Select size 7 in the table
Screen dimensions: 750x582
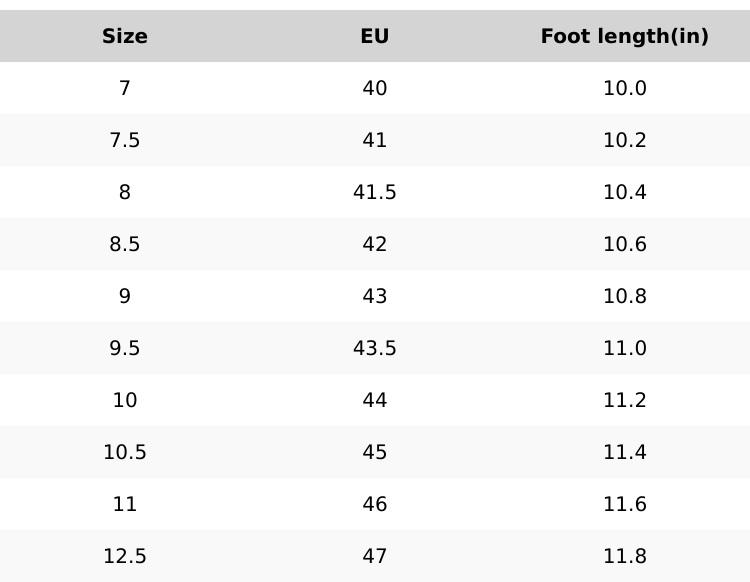(x=125, y=88)
